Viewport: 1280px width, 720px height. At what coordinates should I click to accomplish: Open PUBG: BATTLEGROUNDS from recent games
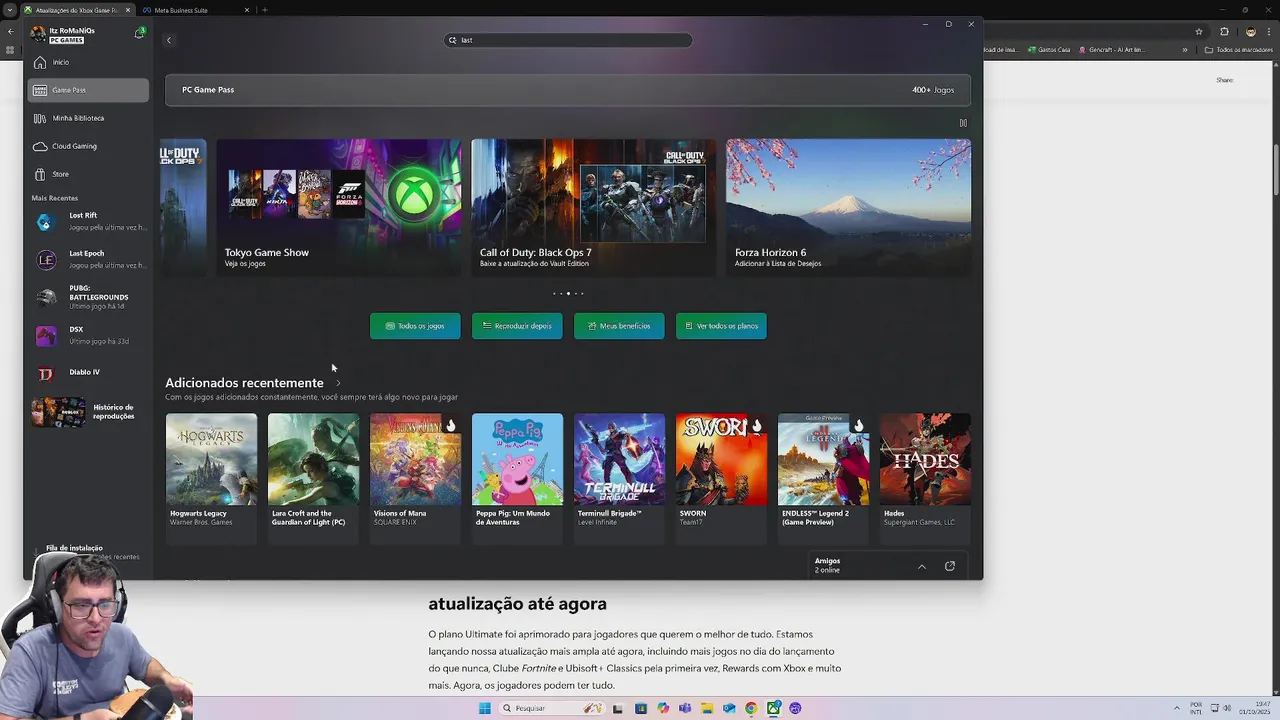[x=88, y=297]
